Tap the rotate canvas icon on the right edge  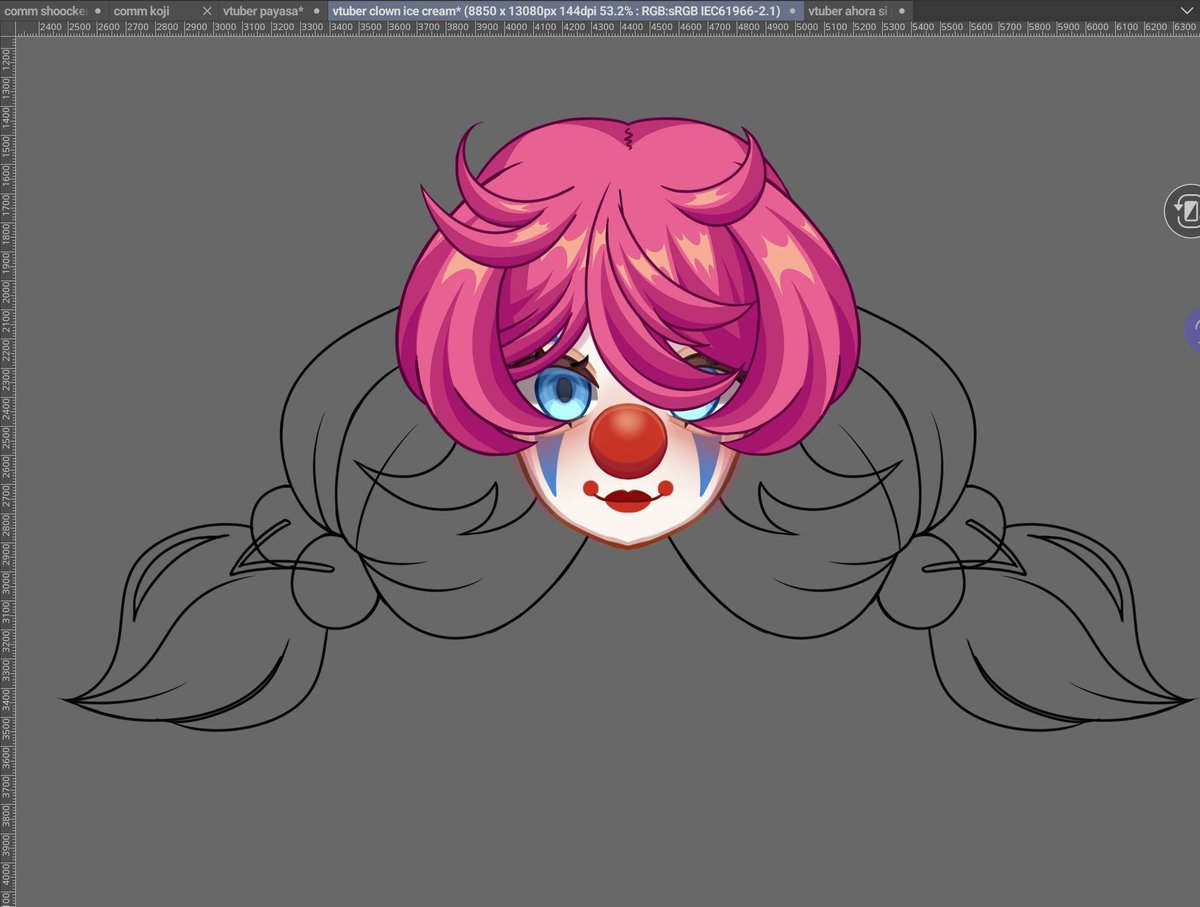[1184, 210]
